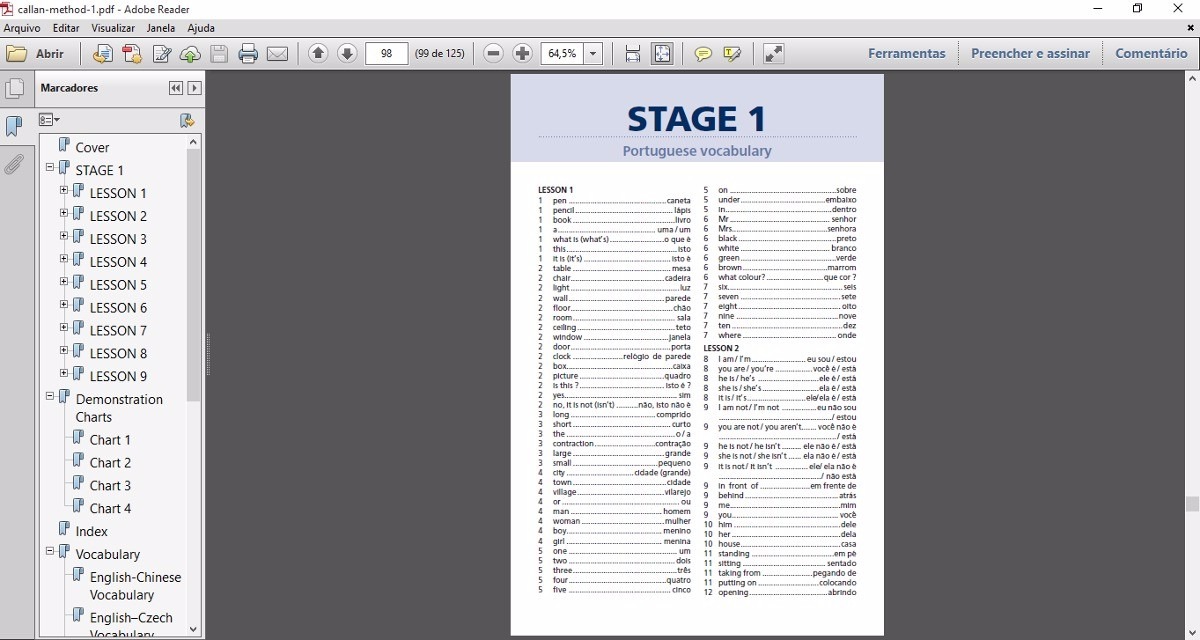This screenshot has width=1200, height=640.
Task: Open the Arquivo menu
Action: click(x=22, y=28)
